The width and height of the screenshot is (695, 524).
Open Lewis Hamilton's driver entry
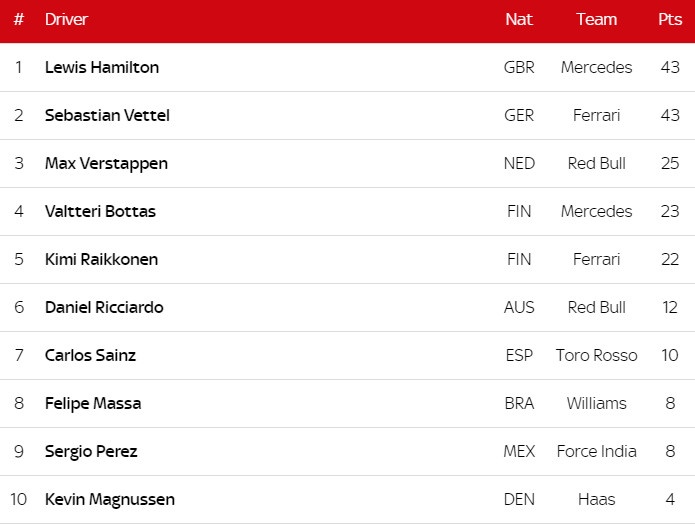(x=102, y=68)
